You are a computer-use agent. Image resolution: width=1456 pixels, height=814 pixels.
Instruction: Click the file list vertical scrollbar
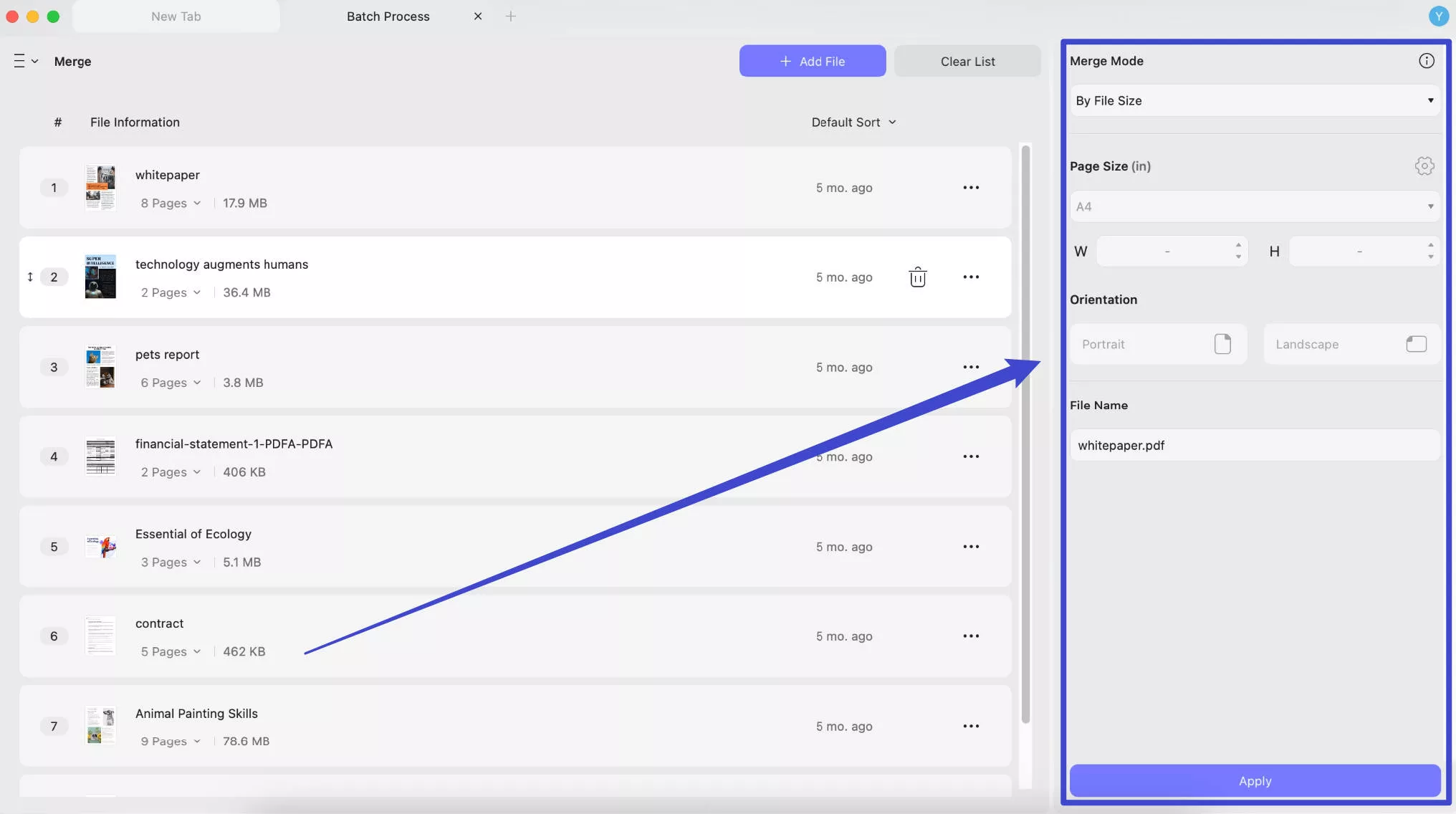click(1025, 434)
